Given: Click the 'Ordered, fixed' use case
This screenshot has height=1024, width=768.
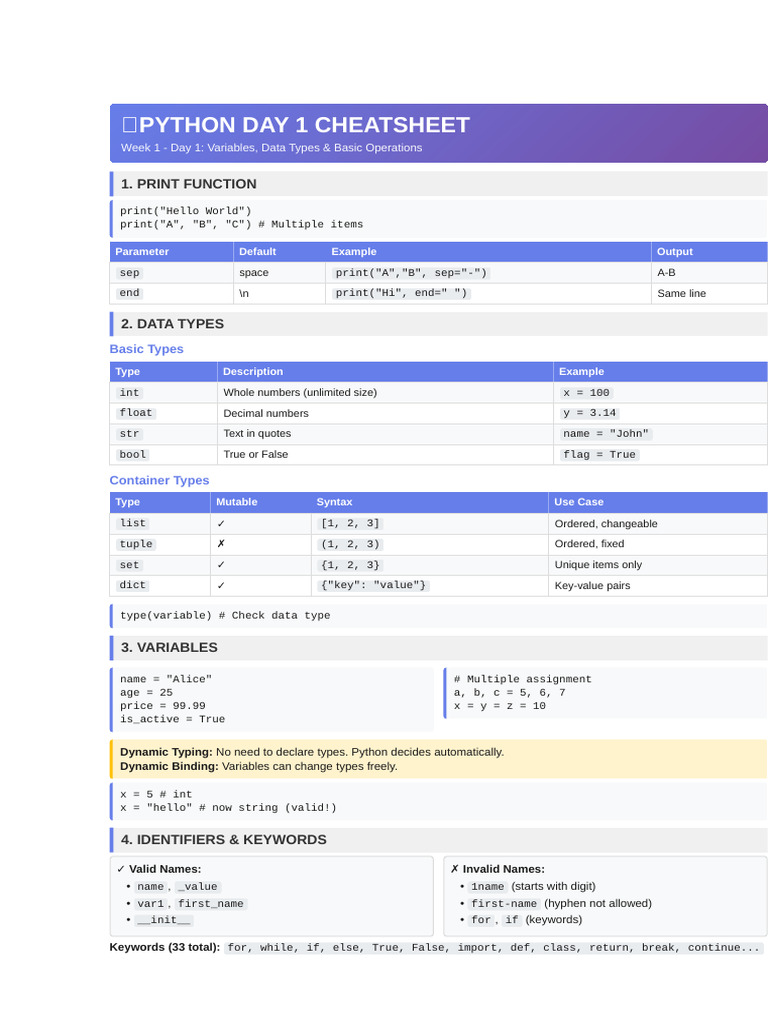Looking at the screenshot, I should pos(589,544).
